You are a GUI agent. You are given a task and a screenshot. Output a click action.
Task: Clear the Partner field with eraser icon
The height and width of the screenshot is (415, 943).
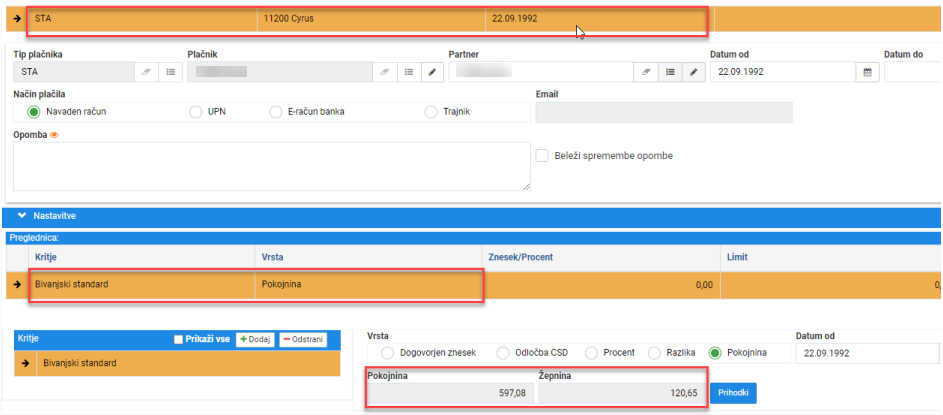point(645,72)
